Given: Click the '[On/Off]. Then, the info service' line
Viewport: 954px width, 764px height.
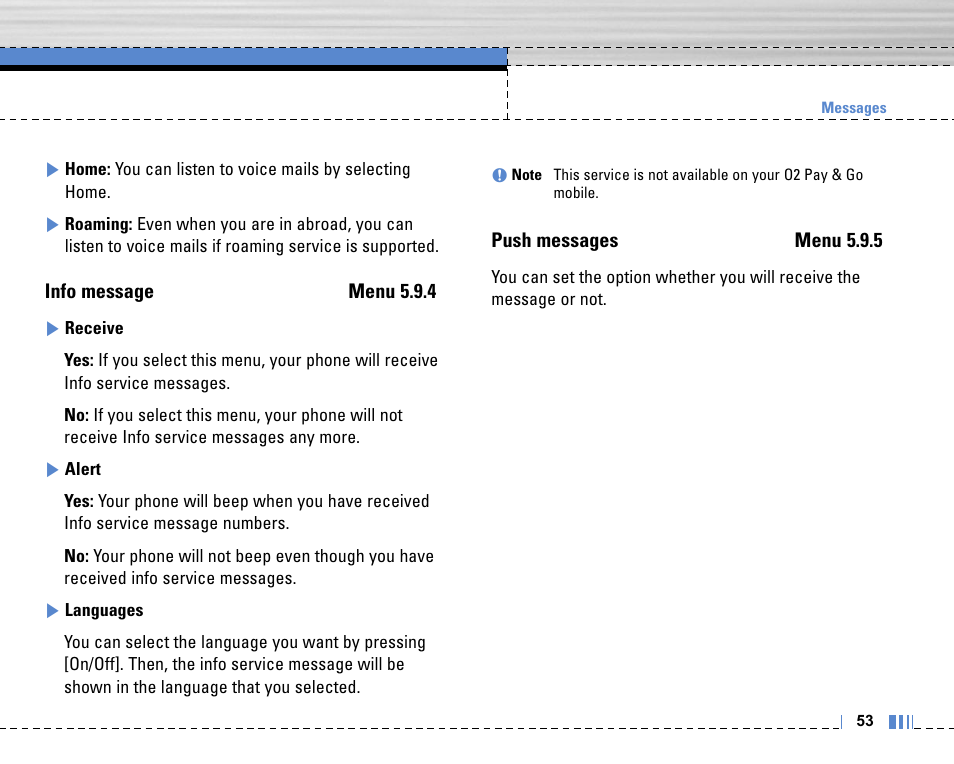Looking at the screenshot, I should (234, 664).
